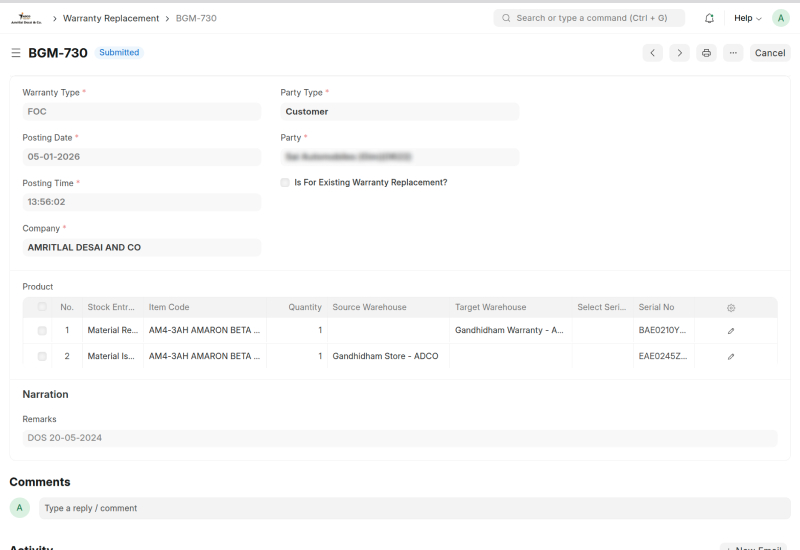
Task: Click row 2 Item Code AM4-3AH AMARON BETA
Action: click(x=205, y=356)
